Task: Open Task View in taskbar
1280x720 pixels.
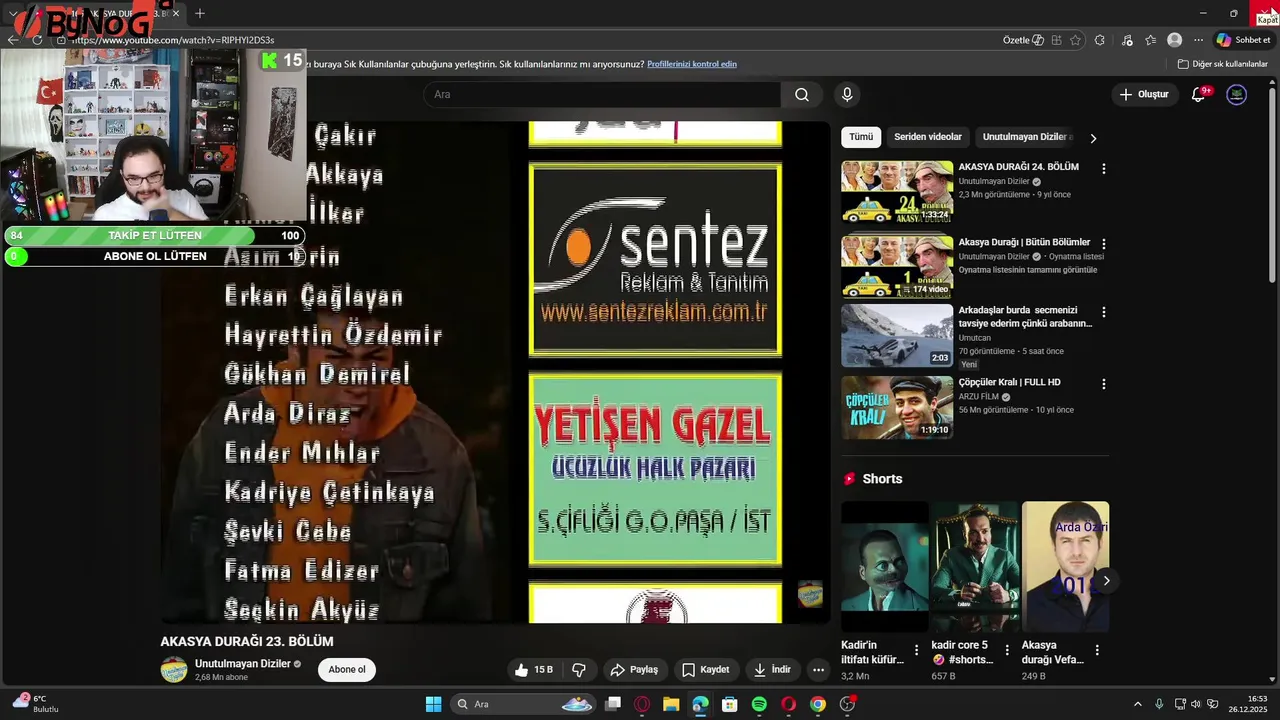Action: coord(613,704)
